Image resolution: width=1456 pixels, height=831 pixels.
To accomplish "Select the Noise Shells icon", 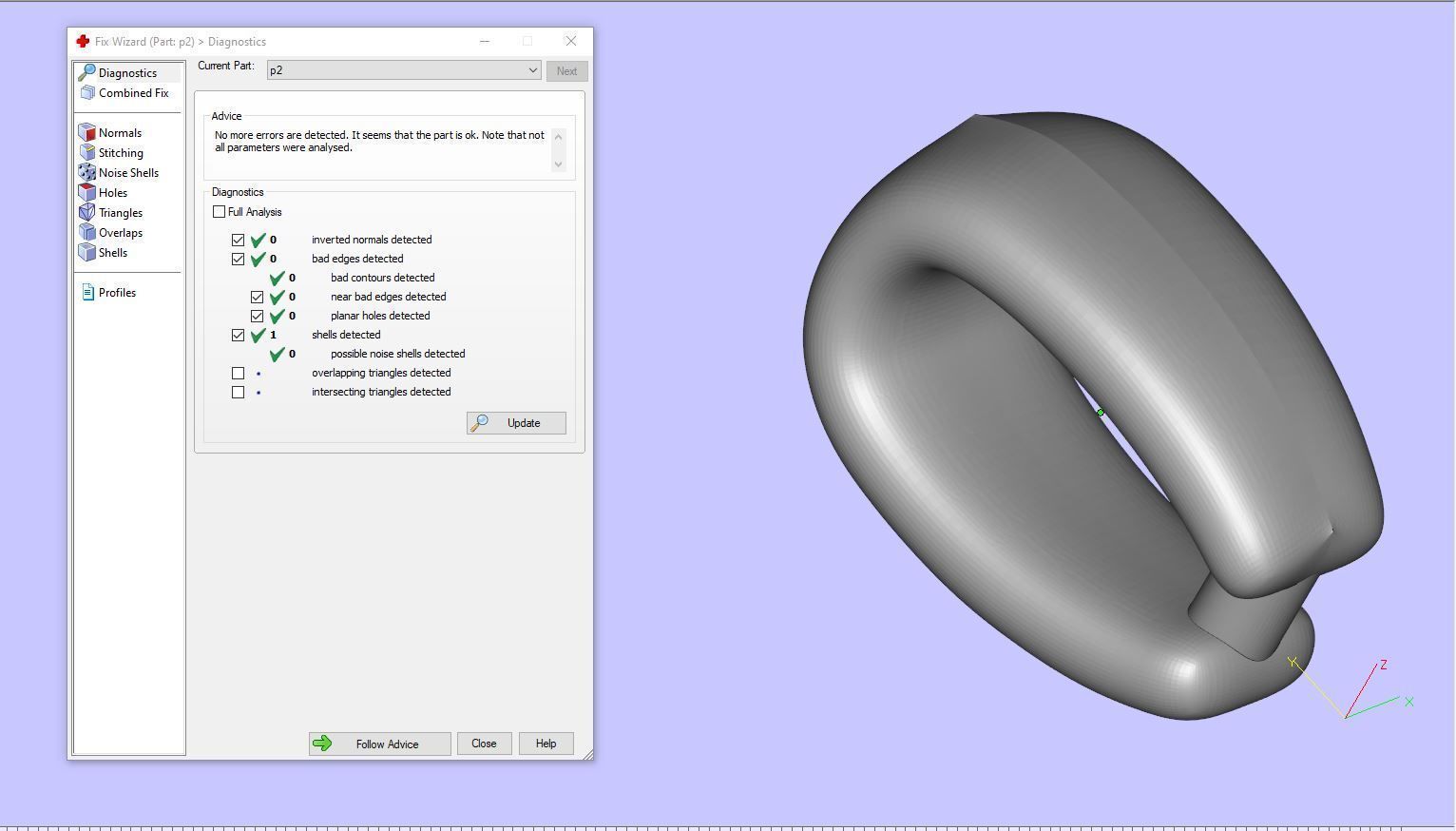I will coord(87,173).
